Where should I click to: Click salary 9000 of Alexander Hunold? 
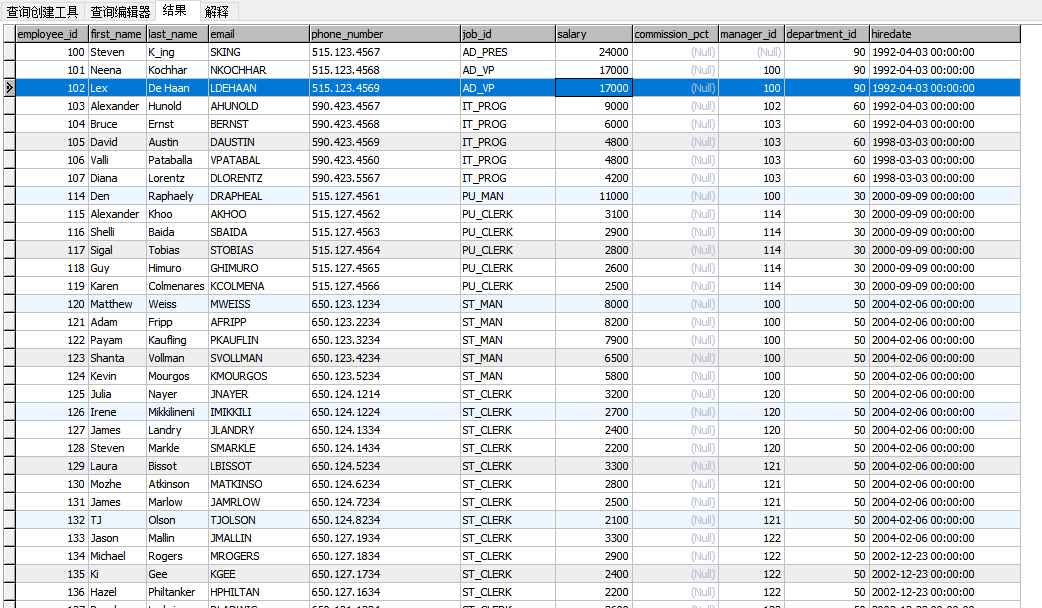(x=593, y=106)
